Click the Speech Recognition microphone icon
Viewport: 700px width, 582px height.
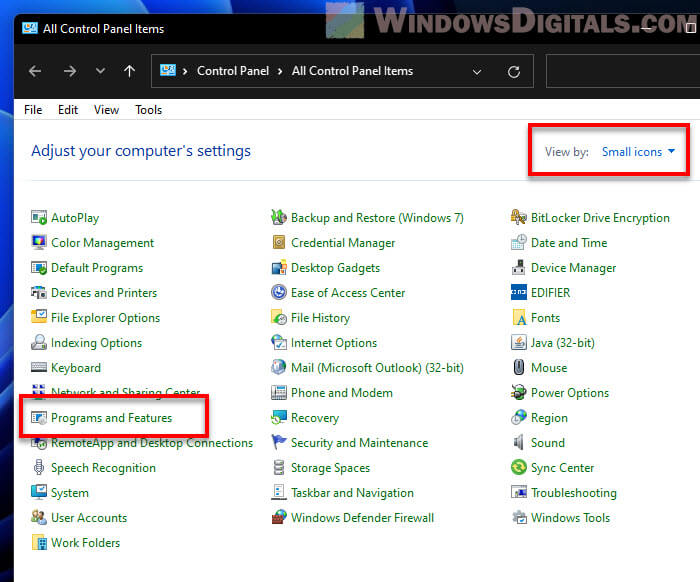39,468
